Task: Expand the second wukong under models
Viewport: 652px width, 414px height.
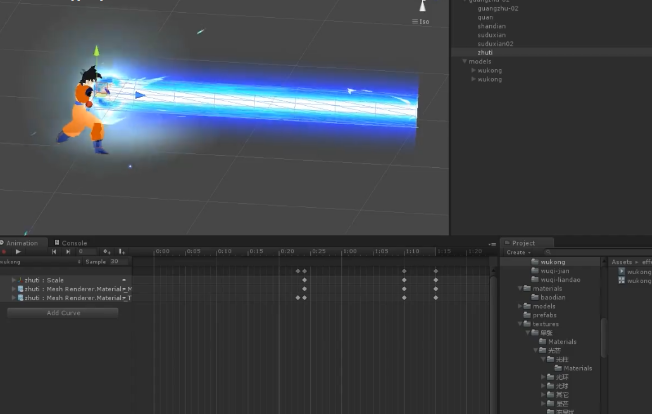Action: [x=473, y=79]
